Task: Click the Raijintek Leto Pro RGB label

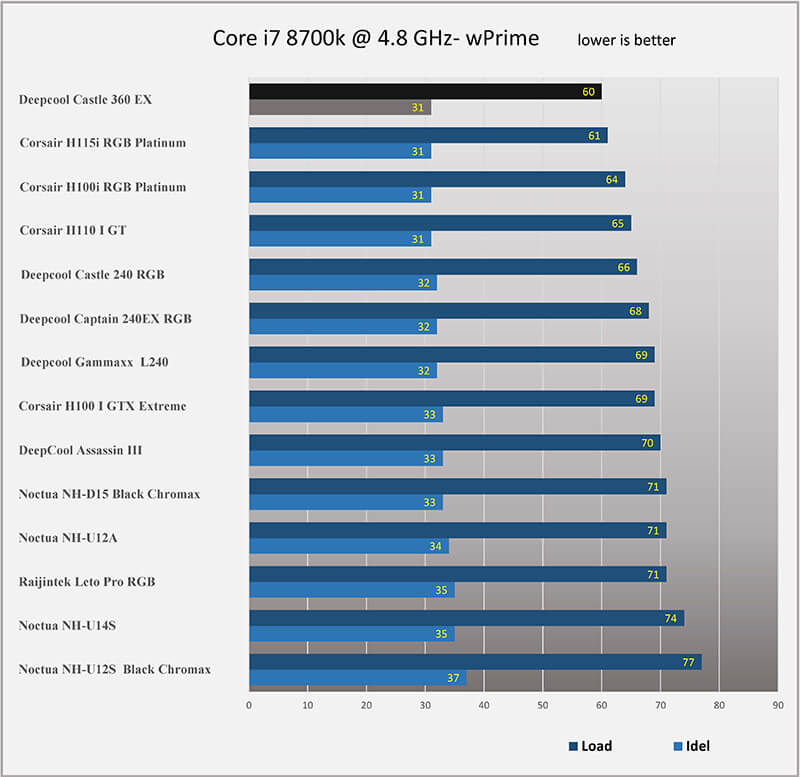Action: 87,581
